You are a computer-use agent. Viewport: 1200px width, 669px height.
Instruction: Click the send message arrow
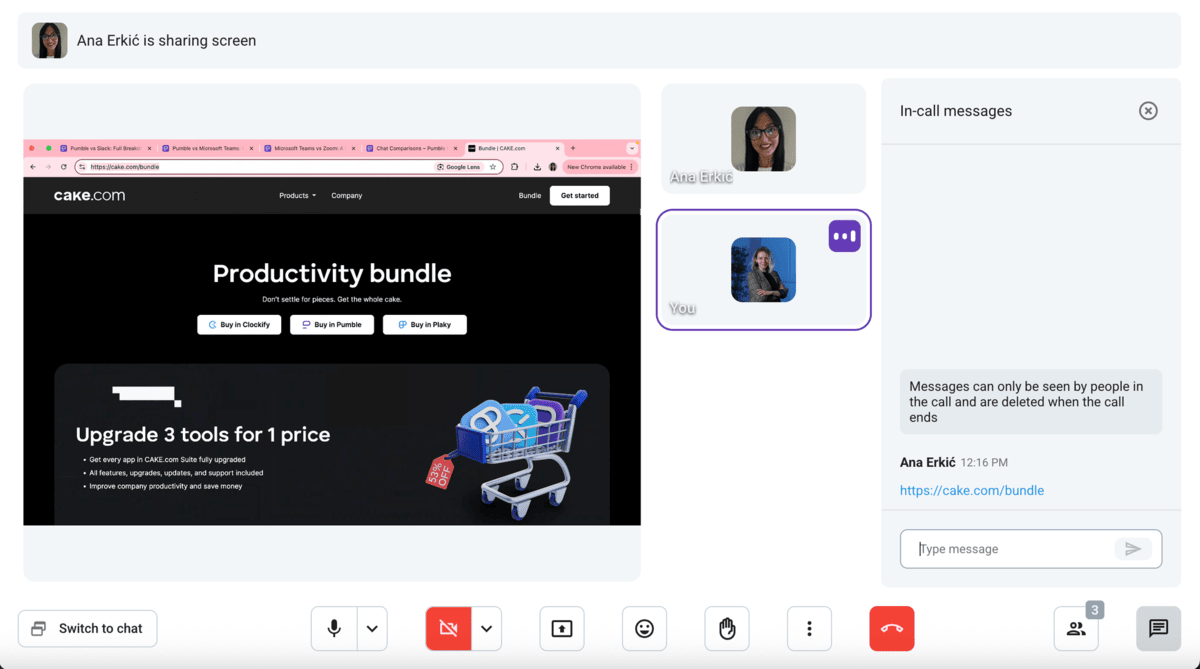1133,549
